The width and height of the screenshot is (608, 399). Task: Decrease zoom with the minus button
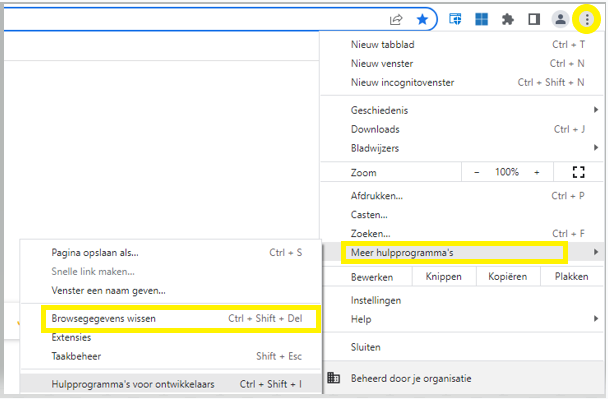click(x=477, y=172)
